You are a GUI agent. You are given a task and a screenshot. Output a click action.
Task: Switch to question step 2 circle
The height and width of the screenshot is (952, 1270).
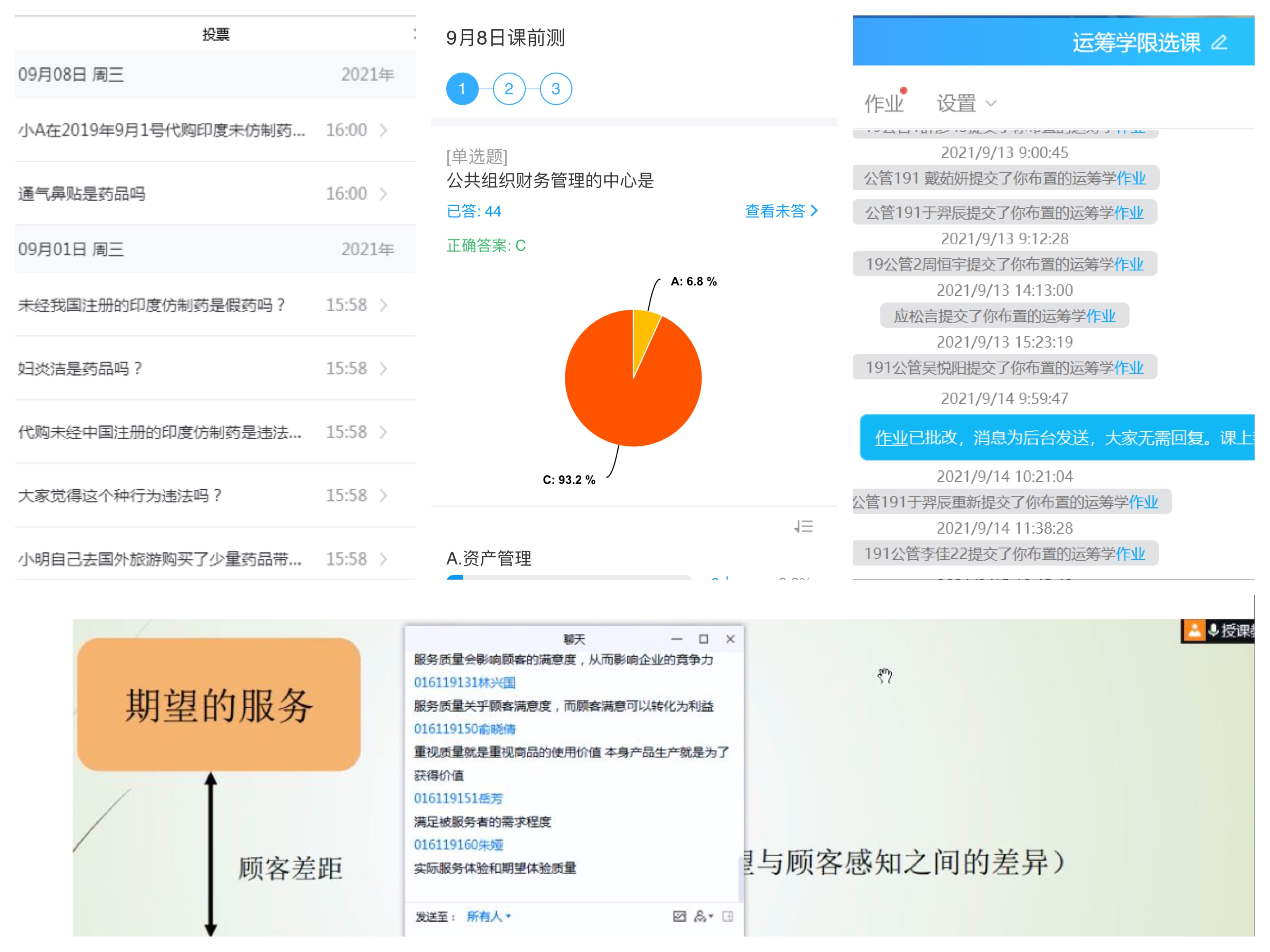tap(509, 89)
